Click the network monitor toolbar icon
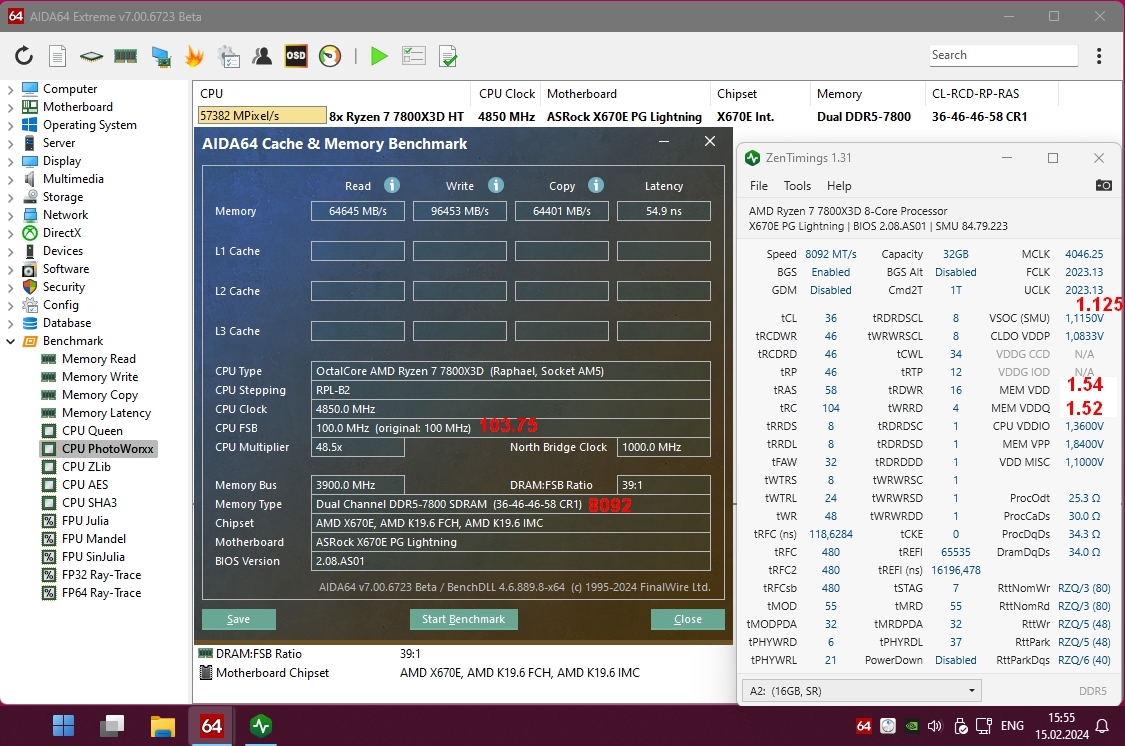This screenshot has width=1125, height=746. 161,57
